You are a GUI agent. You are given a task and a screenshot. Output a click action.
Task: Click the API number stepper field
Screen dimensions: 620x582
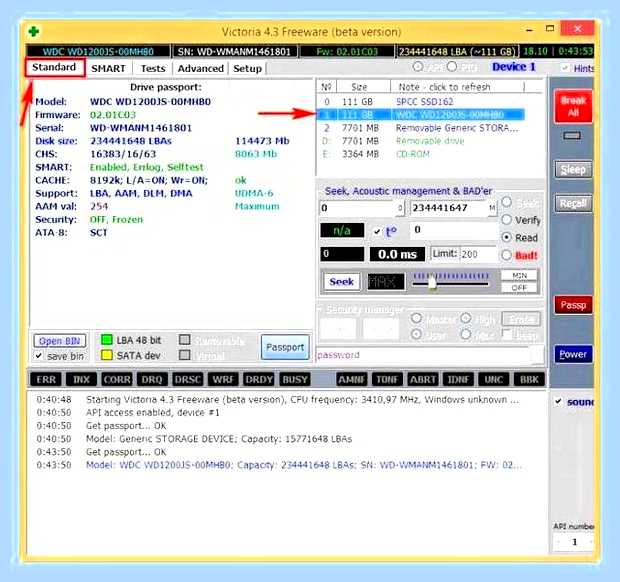point(574,542)
